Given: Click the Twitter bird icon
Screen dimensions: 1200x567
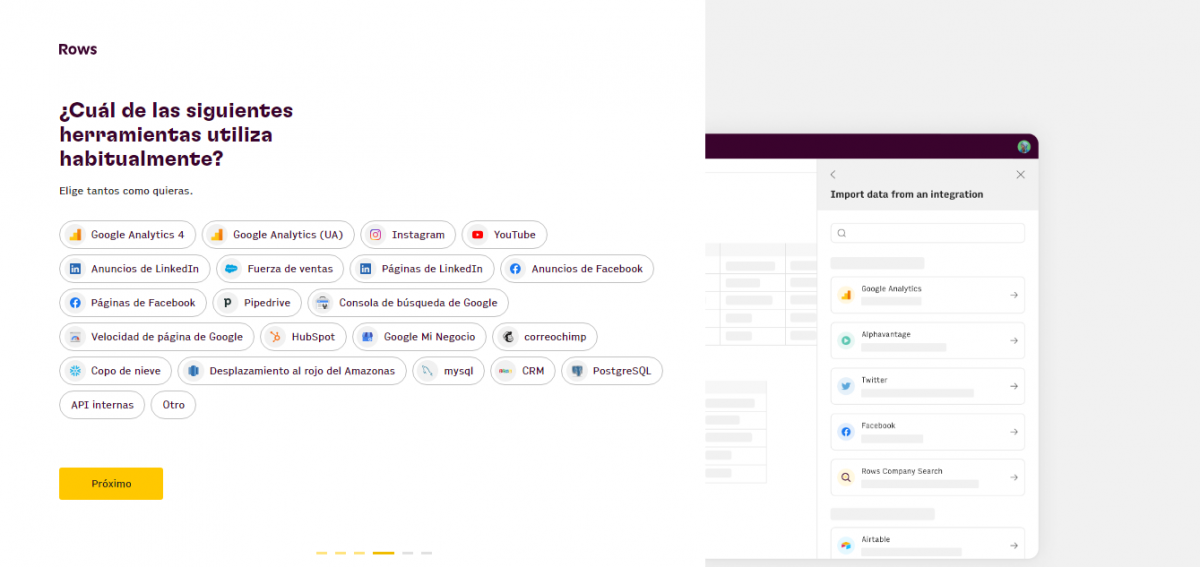Looking at the screenshot, I should coord(846,386).
